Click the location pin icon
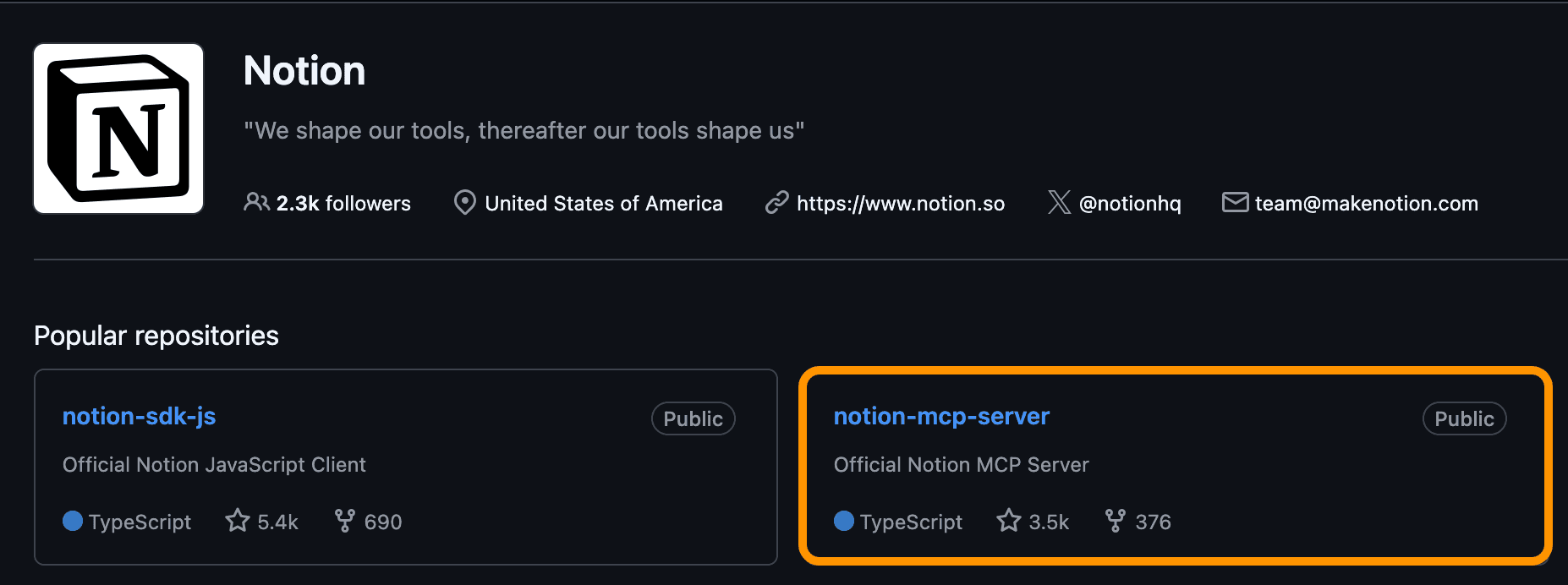Screen dimensions: 1568x585 464,203
